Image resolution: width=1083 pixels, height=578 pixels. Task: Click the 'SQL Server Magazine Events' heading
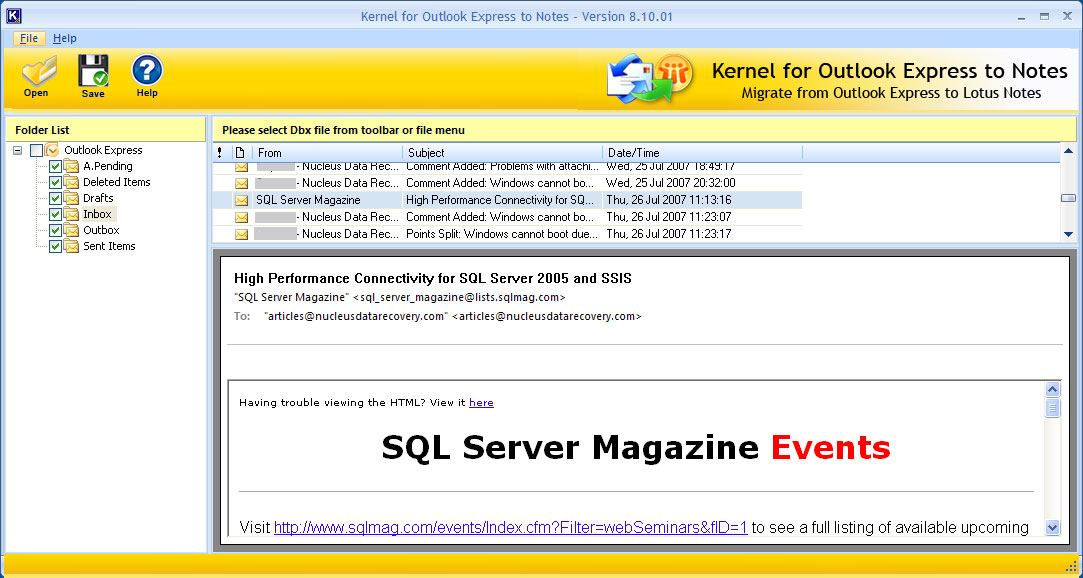coord(636,447)
